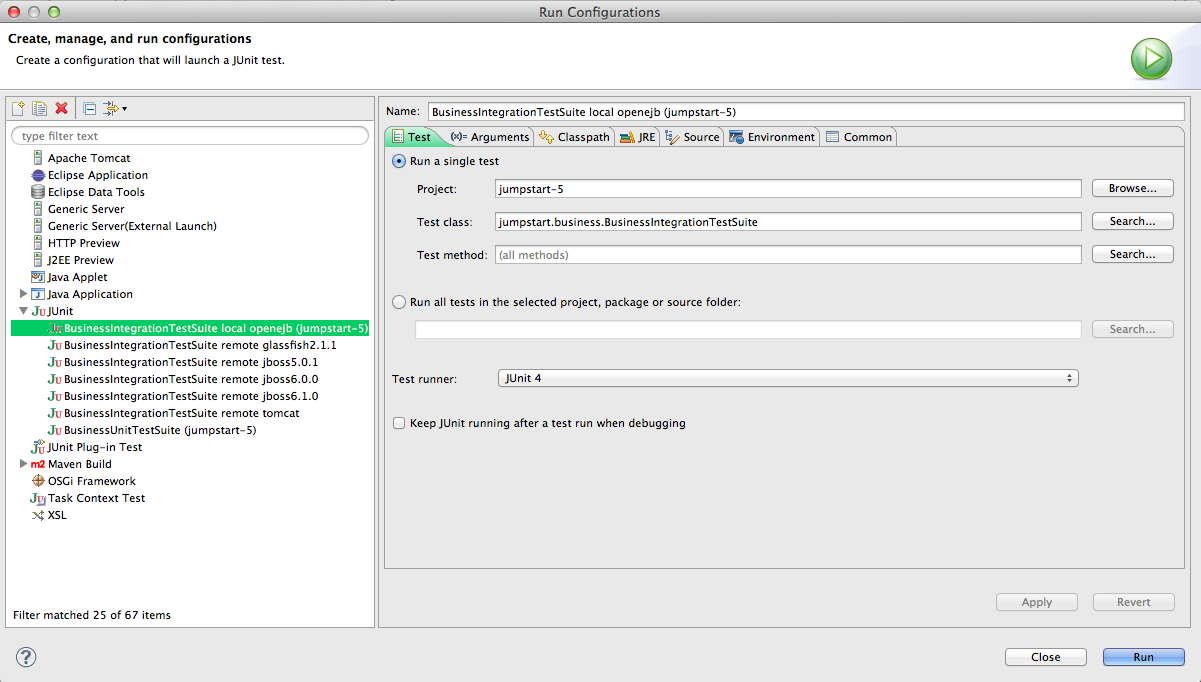Delete the selected launch configuration
The image size is (1201, 682).
tap(62, 108)
